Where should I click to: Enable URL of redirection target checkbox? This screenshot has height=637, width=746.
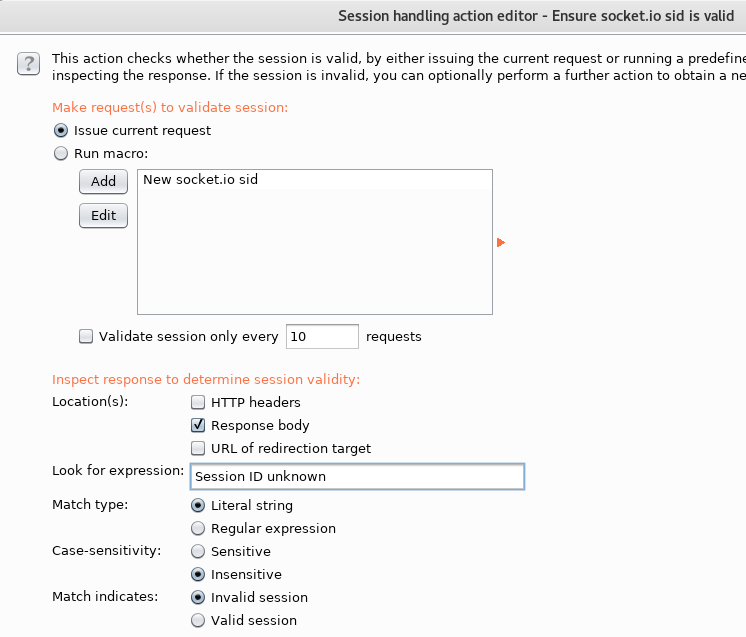pos(198,448)
